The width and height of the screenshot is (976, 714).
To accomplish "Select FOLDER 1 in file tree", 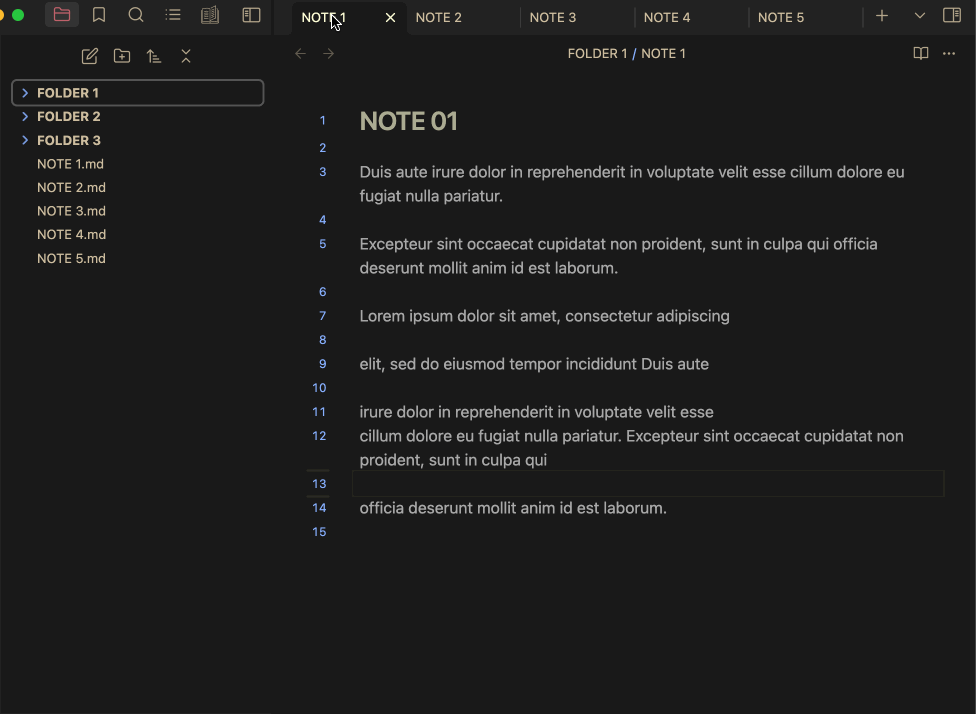I will pyautogui.click(x=138, y=93).
